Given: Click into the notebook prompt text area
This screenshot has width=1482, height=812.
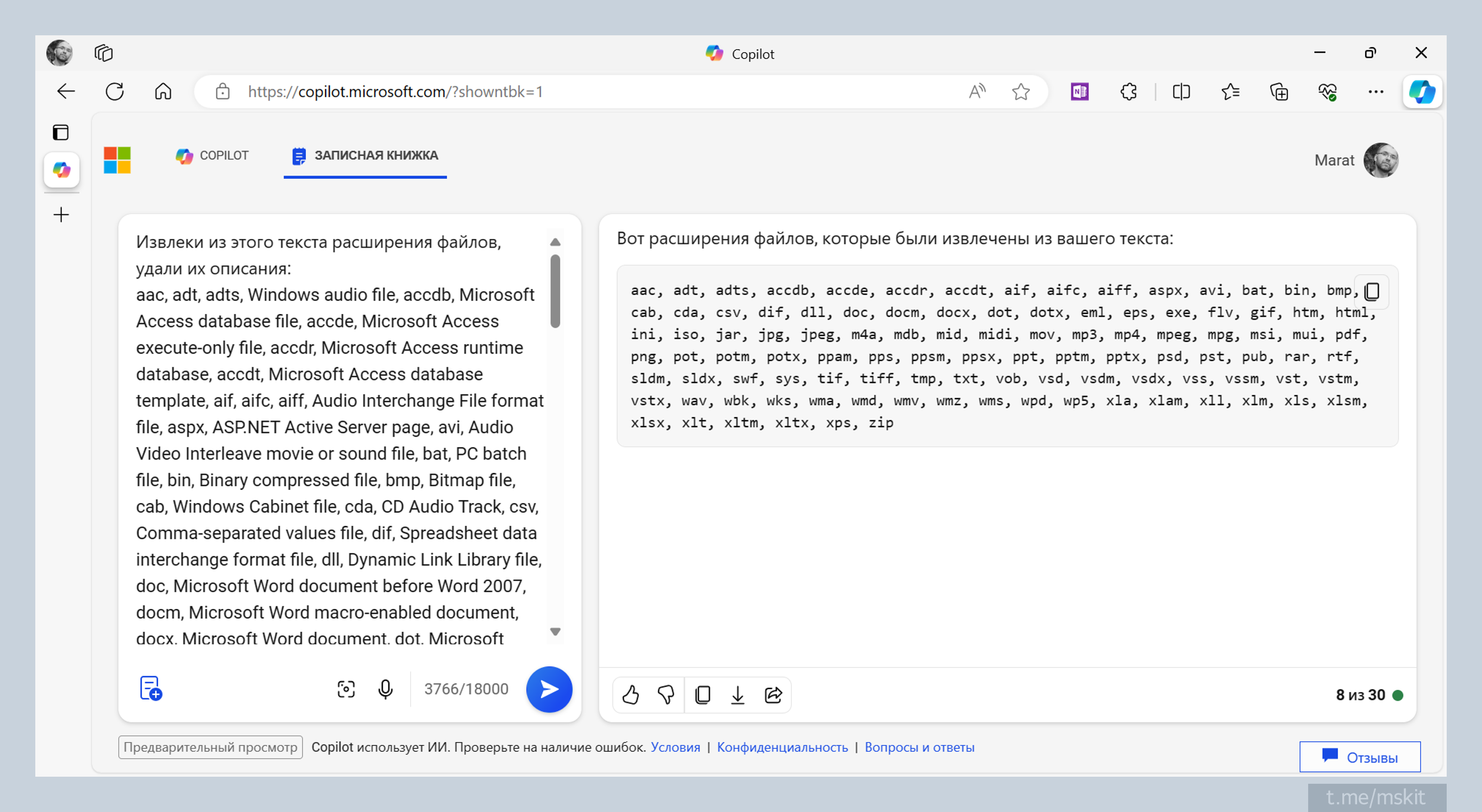Looking at the screenshot, I should (x=340, y=440).
